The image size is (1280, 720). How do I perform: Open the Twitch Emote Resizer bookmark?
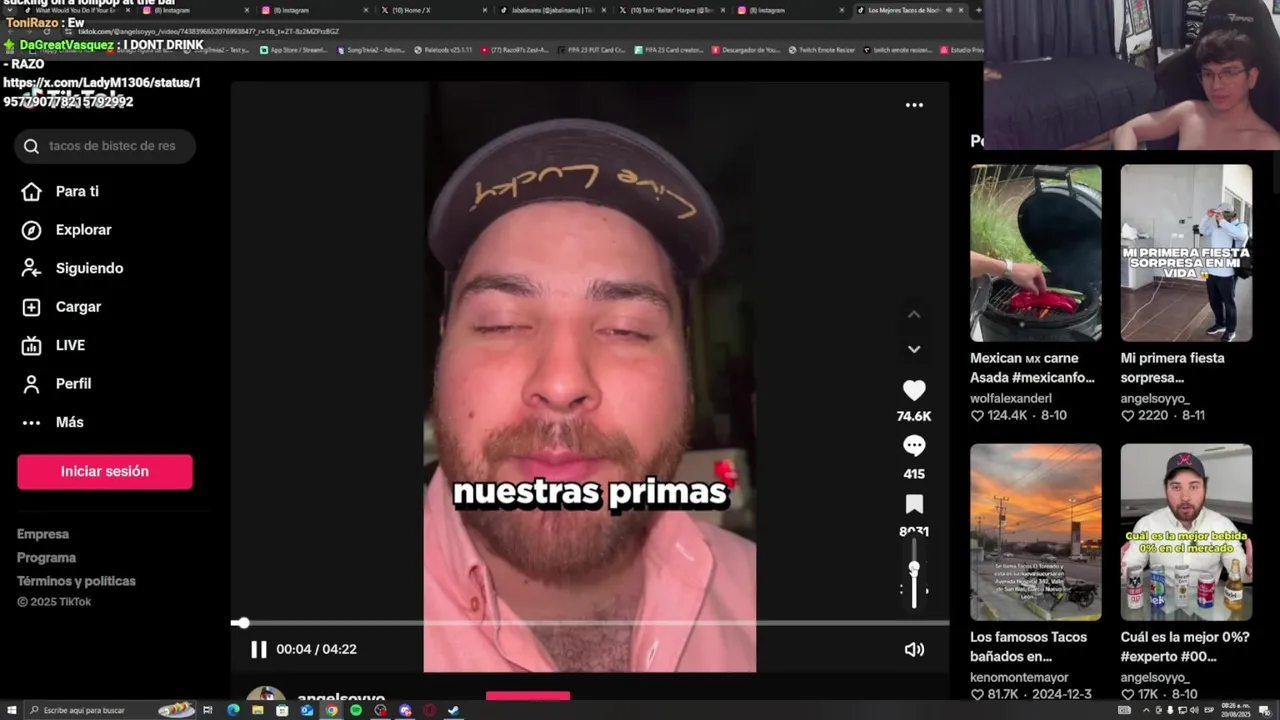(x=821, y=50)
